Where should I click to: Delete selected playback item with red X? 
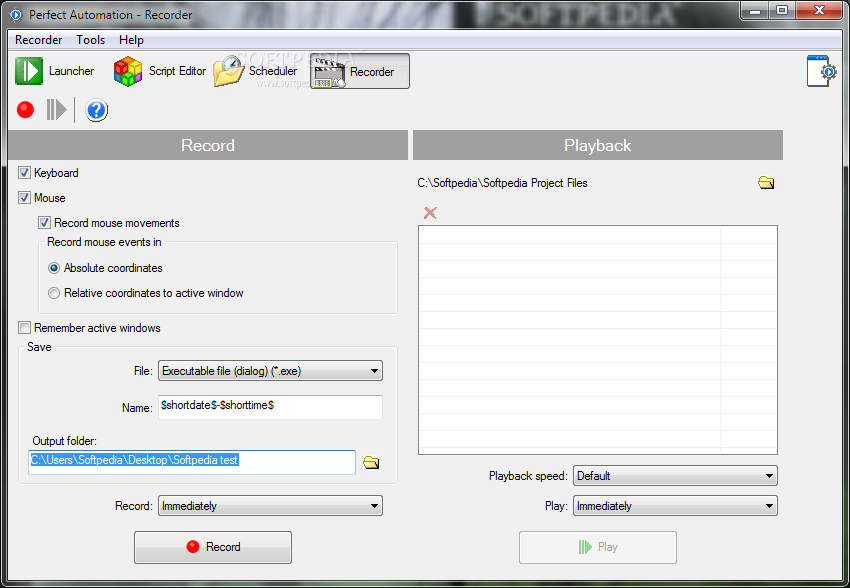click(430, 212)
